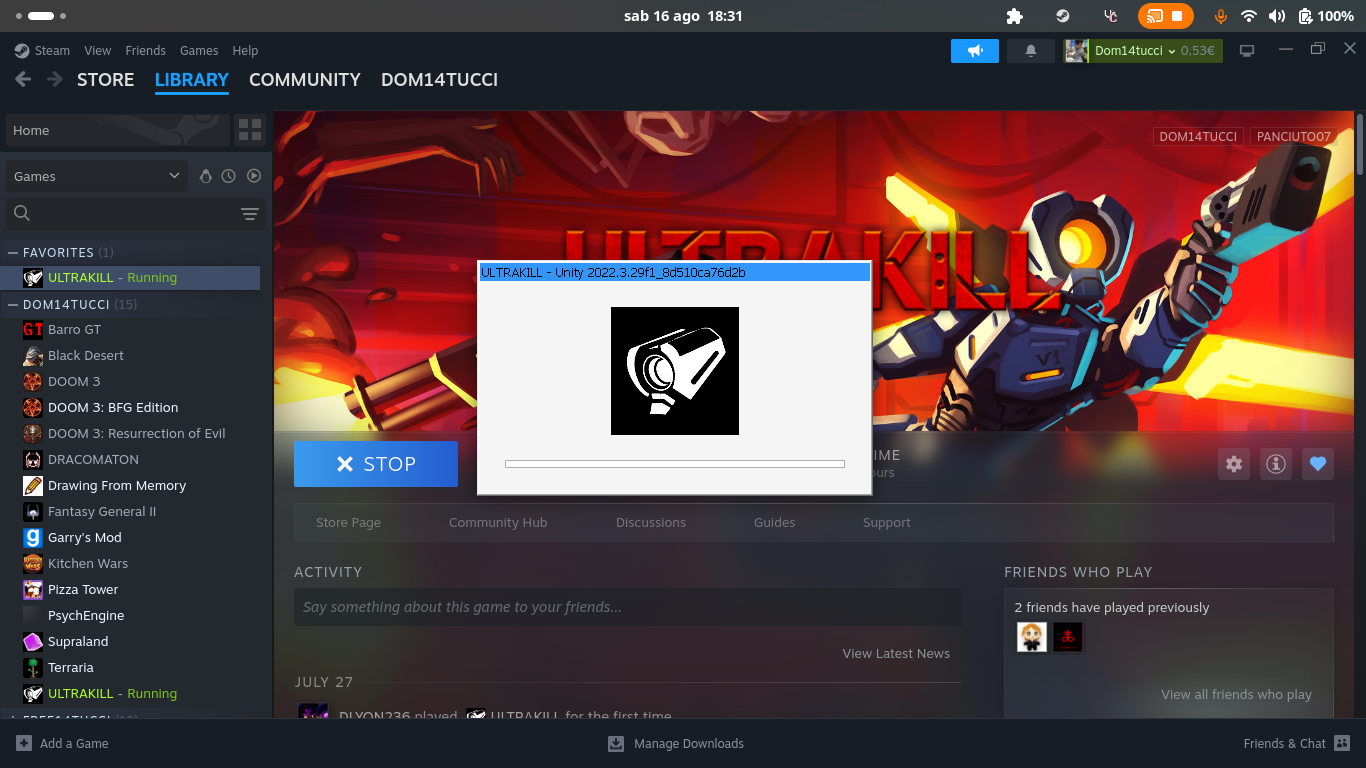The height and width of the screenshot is (768, 1366).
Task: Click the DOOM 3 game icon
Action: pyautogui.click(x=33, y=382)
